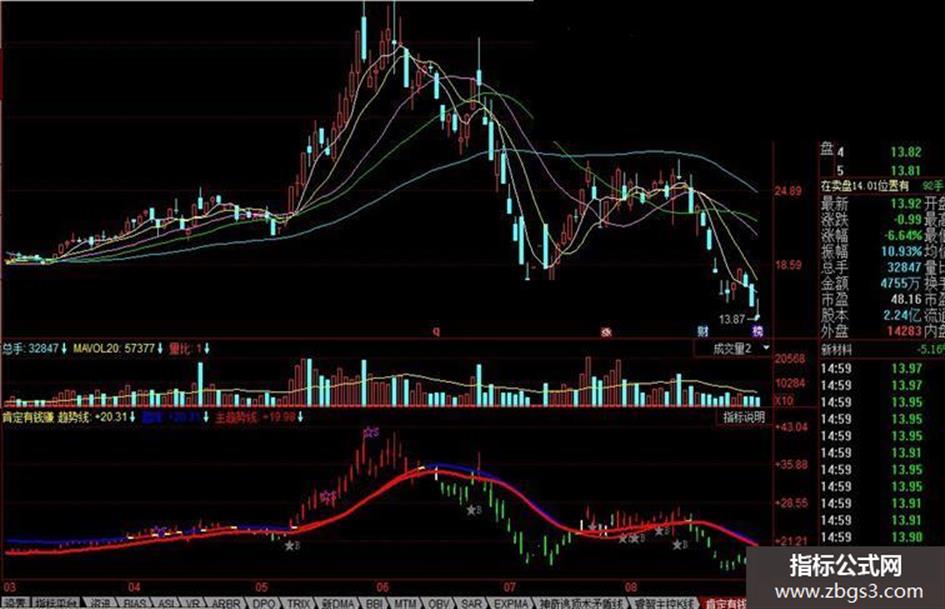
Task: Click the down arrow after 主趋势线 +19.98
Action: click(x=300, y=417)
